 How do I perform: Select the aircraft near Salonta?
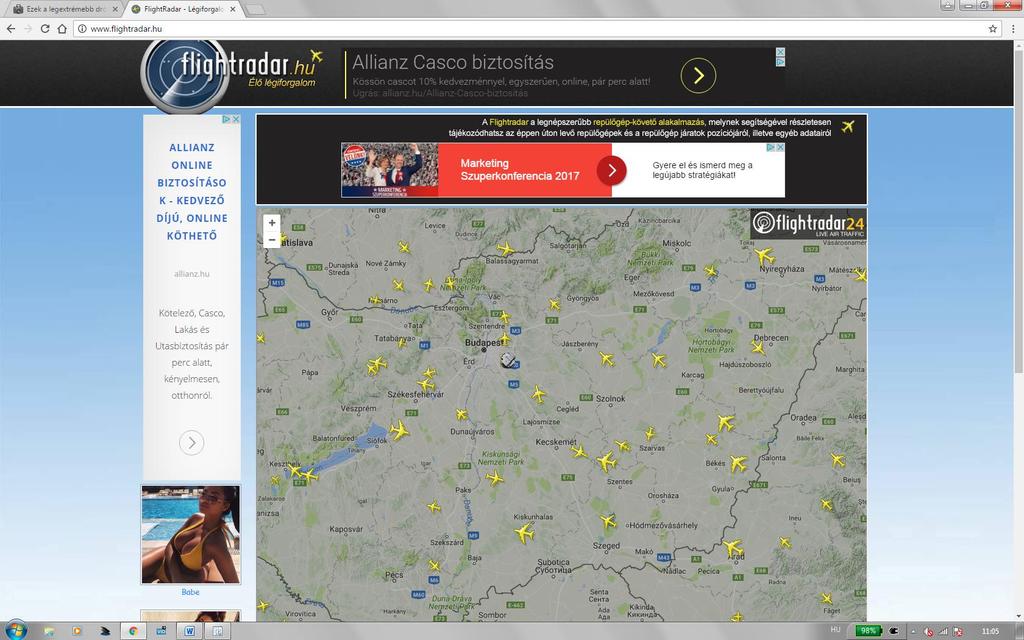pos(738,463)
